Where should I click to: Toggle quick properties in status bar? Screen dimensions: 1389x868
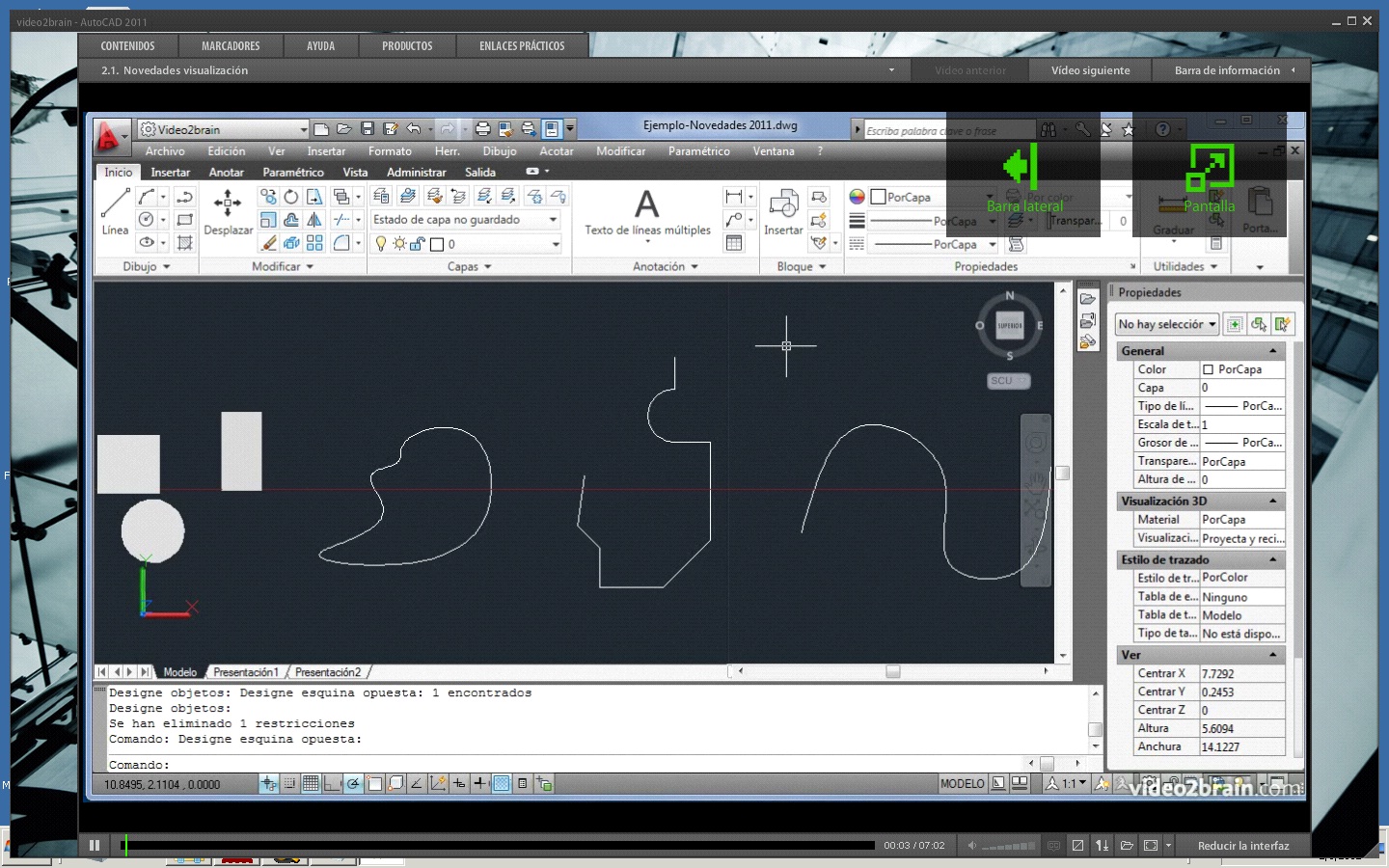(x=522, y=784)
